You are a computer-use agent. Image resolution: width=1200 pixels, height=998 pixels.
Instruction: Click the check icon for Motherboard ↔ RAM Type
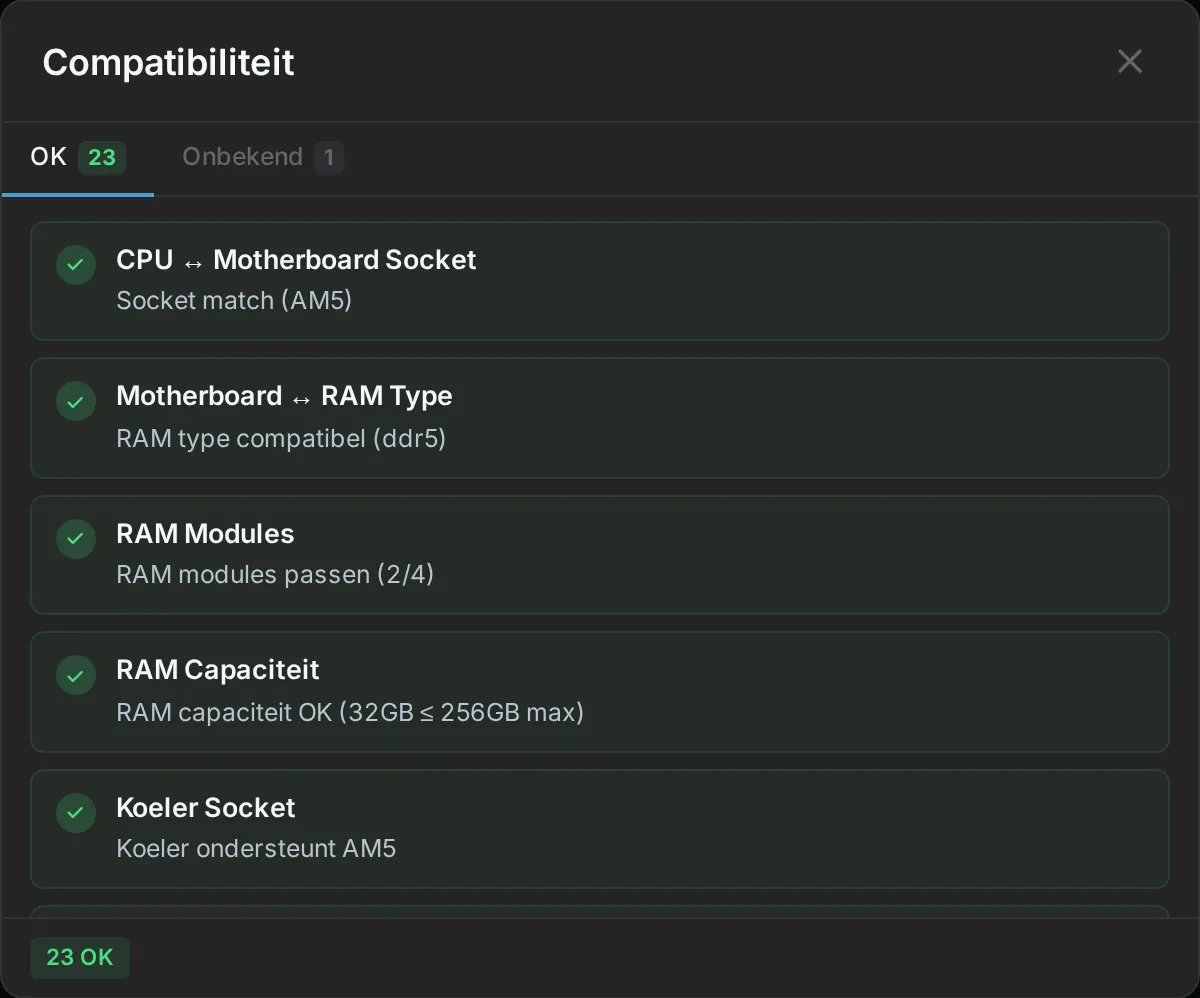75,402
